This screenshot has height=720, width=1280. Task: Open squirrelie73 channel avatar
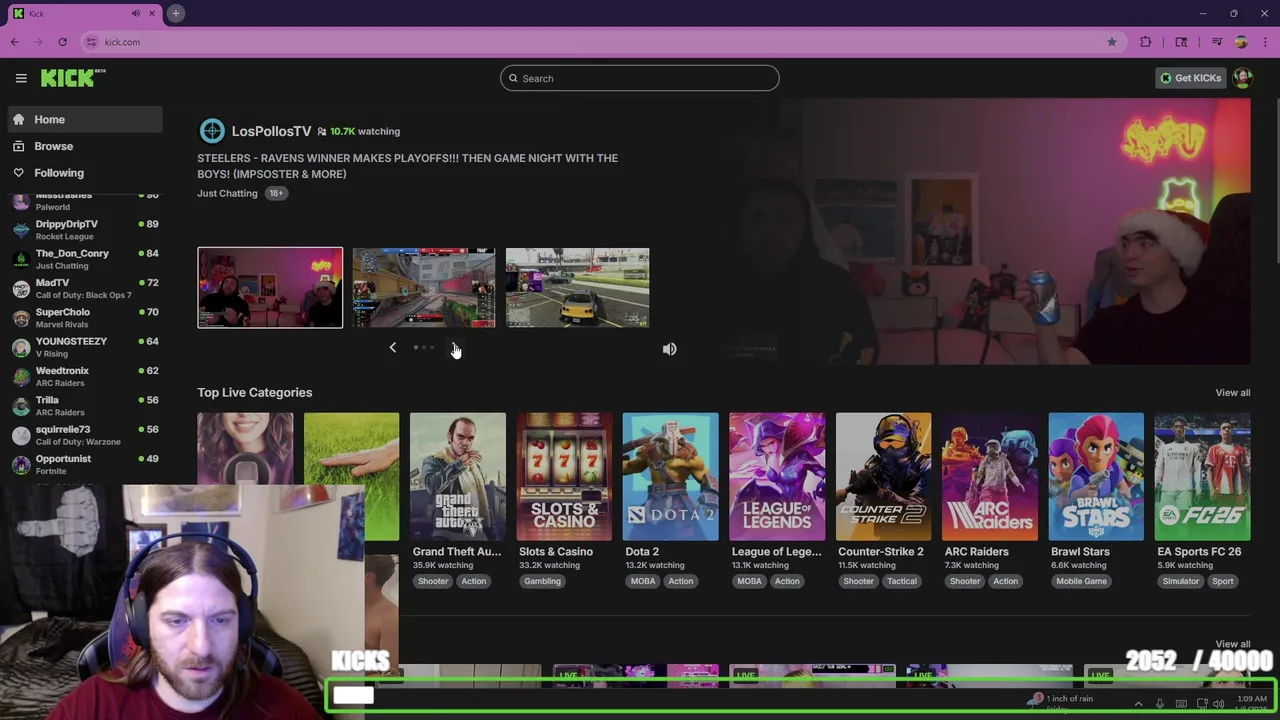pos(21,436)
